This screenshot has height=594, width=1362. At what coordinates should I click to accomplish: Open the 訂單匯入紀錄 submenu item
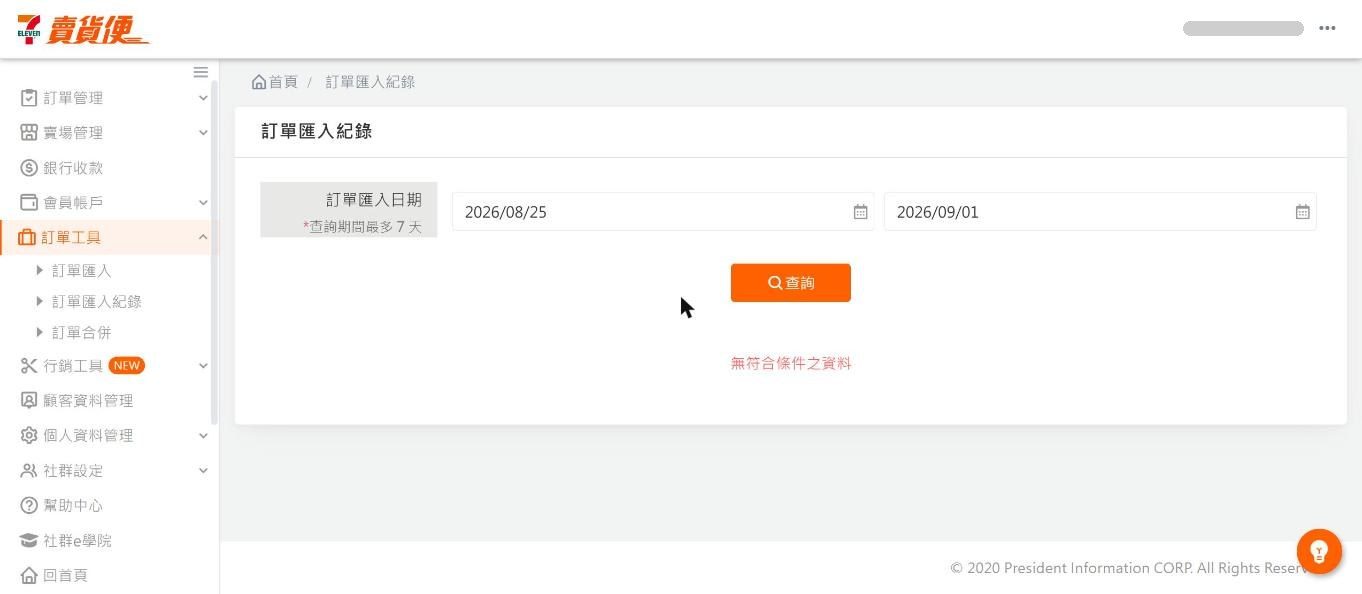point(96,301)
